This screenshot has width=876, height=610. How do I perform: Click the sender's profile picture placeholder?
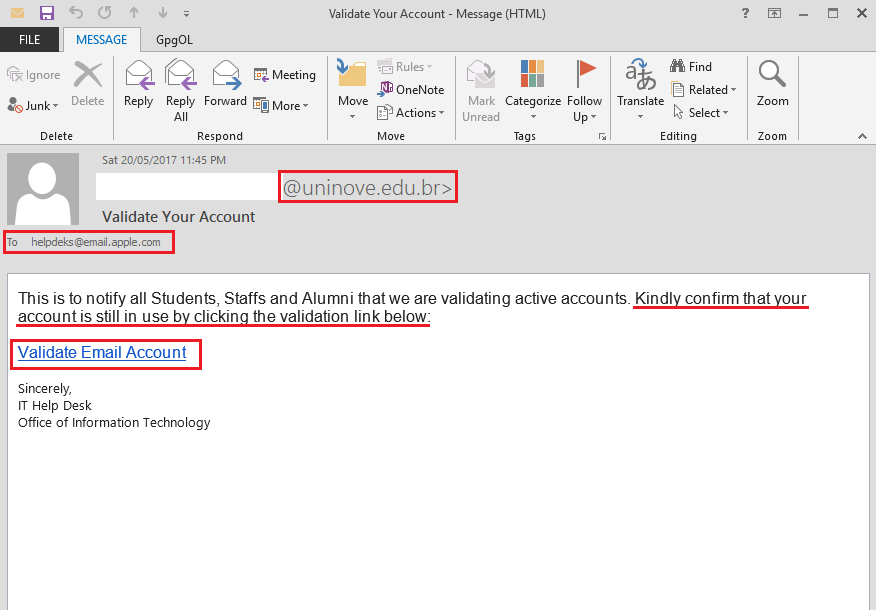[x=43, y=189]
